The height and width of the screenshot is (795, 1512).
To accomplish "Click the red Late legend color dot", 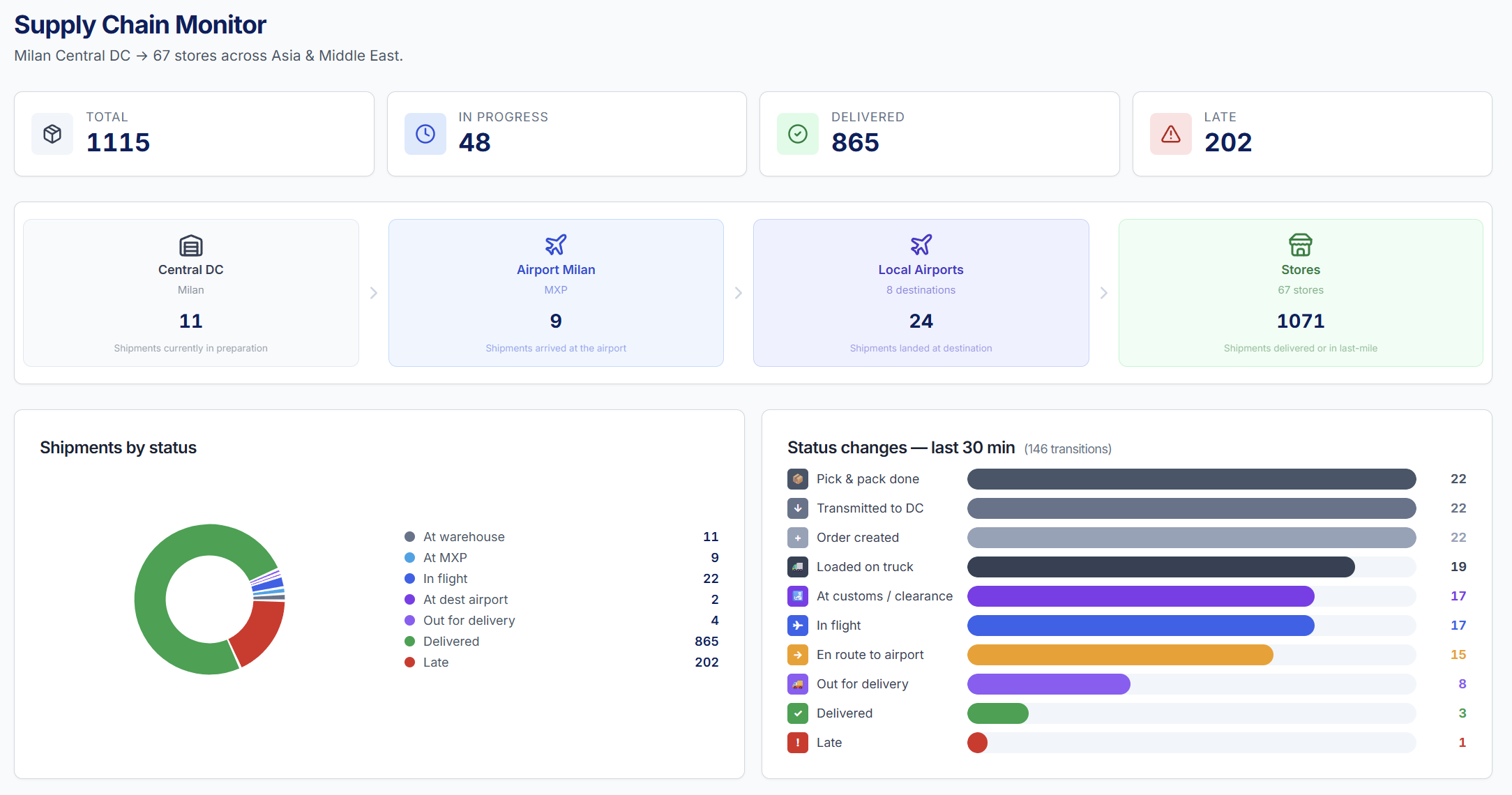I will coord(410,662).
